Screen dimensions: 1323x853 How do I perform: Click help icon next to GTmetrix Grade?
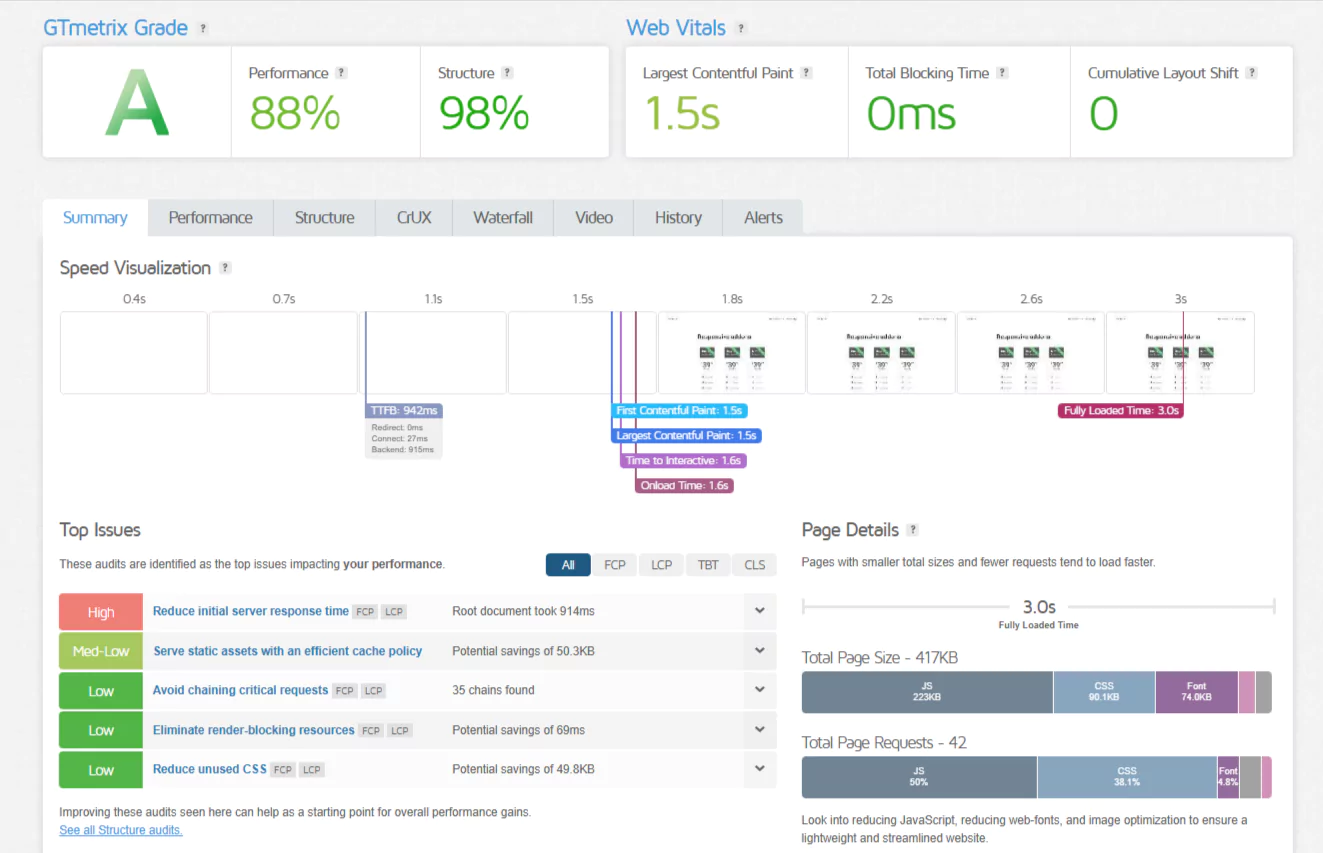tap(203, 29)
